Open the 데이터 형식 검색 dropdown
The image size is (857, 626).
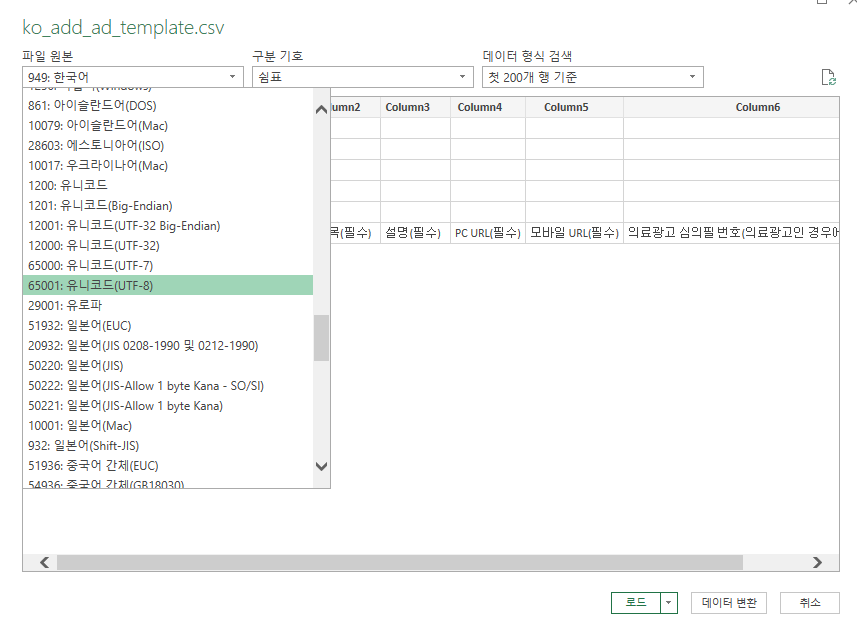(691, 76)
